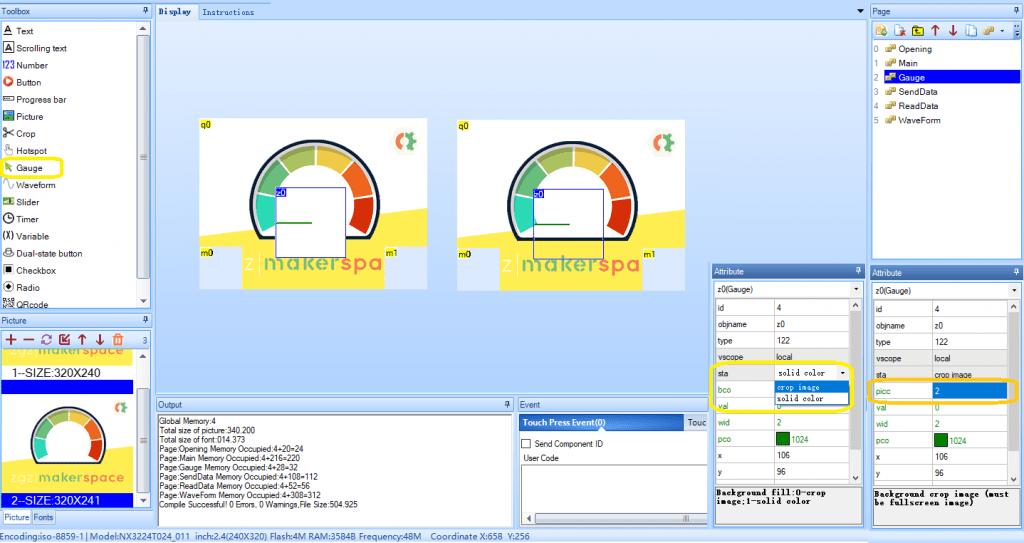
Task: Click the picc value field
Action: point(968,390)
